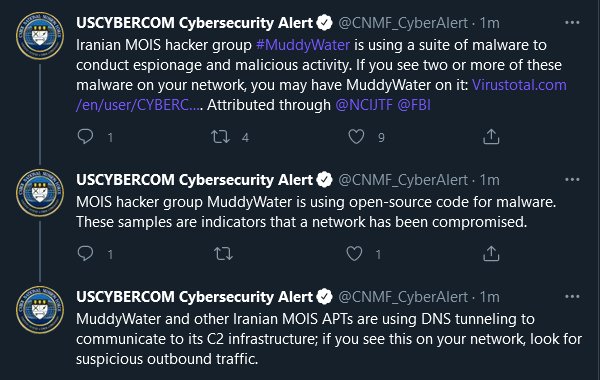Open more options on the second tweet
This screenshot has height=380, width=600.
[572, 179]
